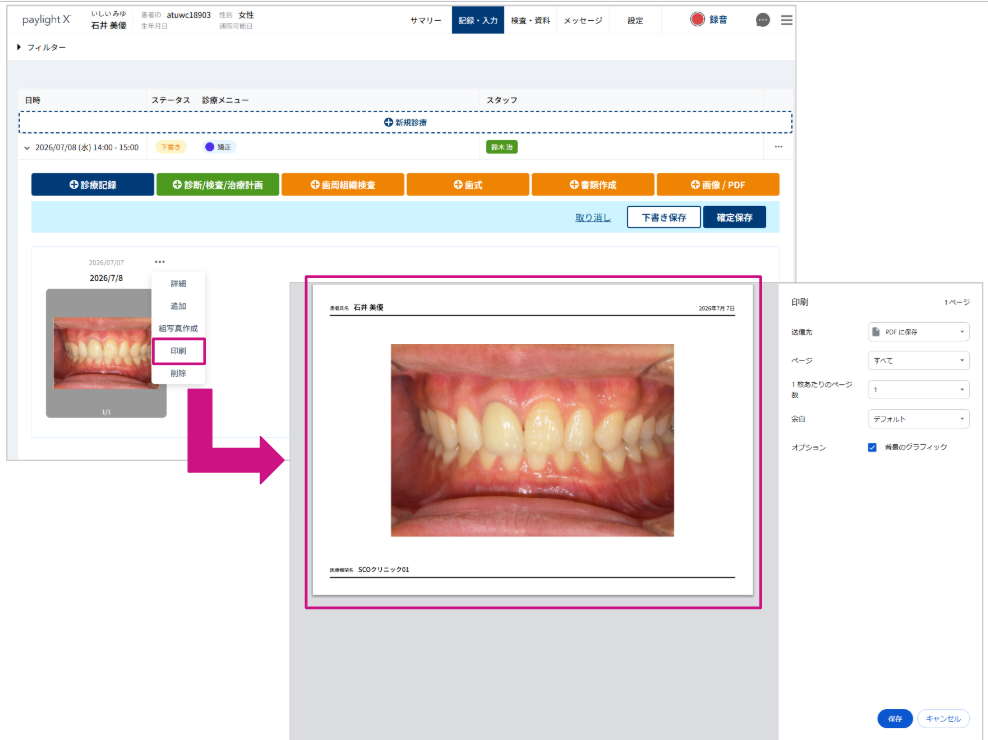Screen dimensions: 988x740
Task: Click the 鈴木 治 staff tag
Action: point(502,147)
